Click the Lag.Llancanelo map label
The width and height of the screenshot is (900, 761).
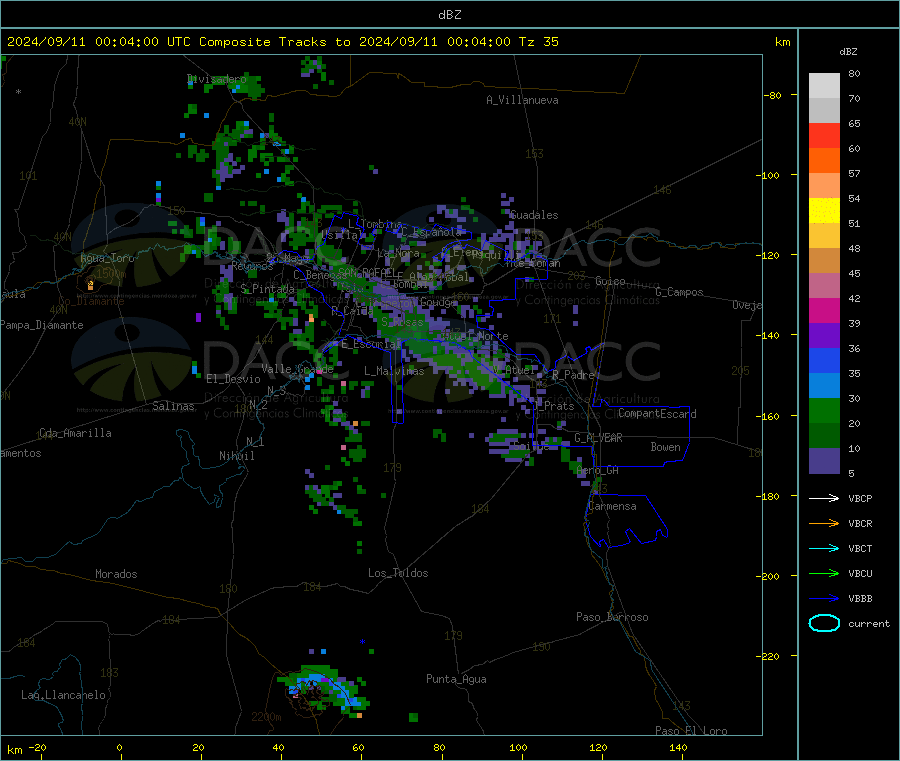pos(64,695)
